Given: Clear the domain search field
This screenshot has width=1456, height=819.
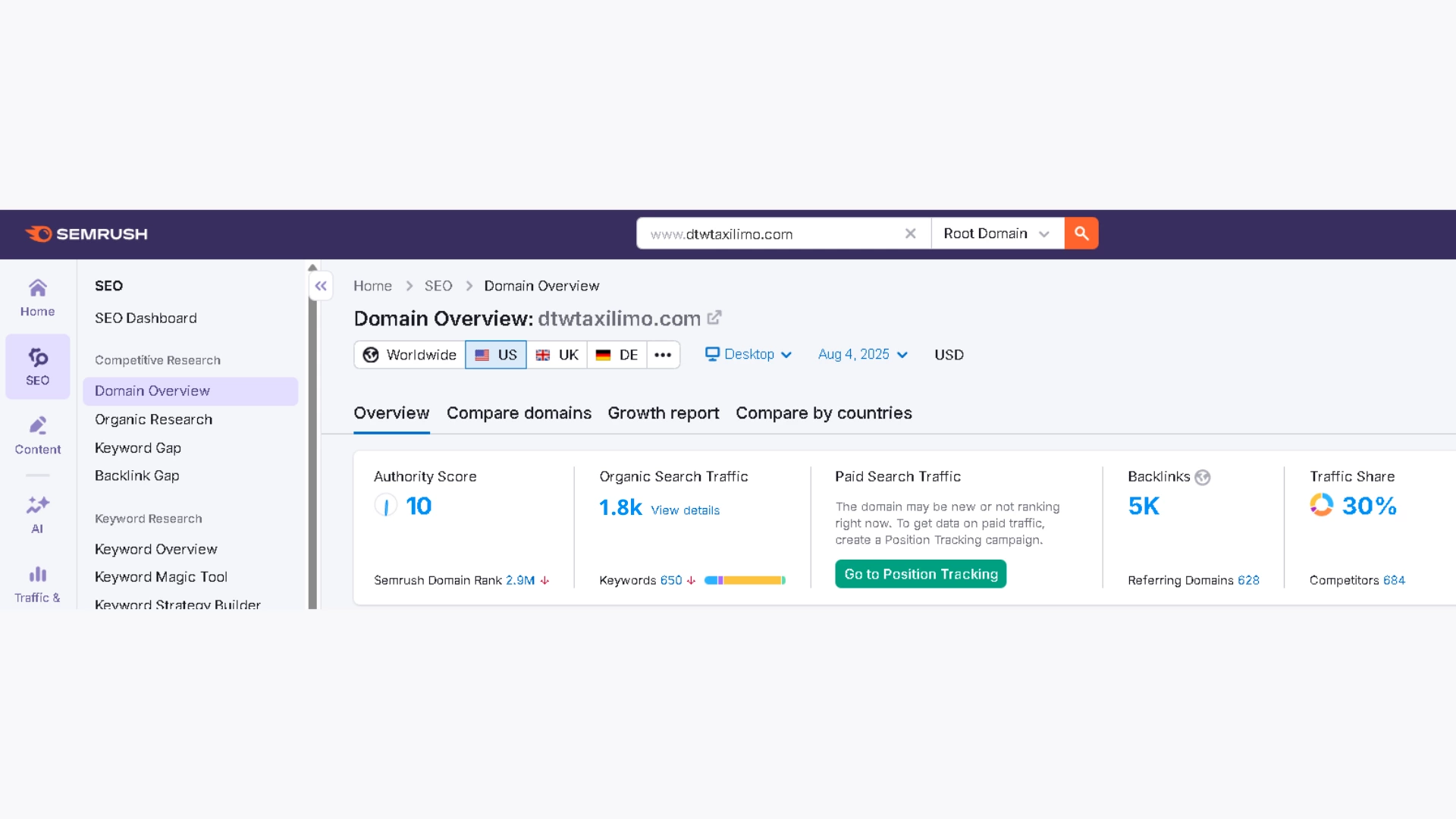Looking at the screenshot, I should click(x=910, y=234).
